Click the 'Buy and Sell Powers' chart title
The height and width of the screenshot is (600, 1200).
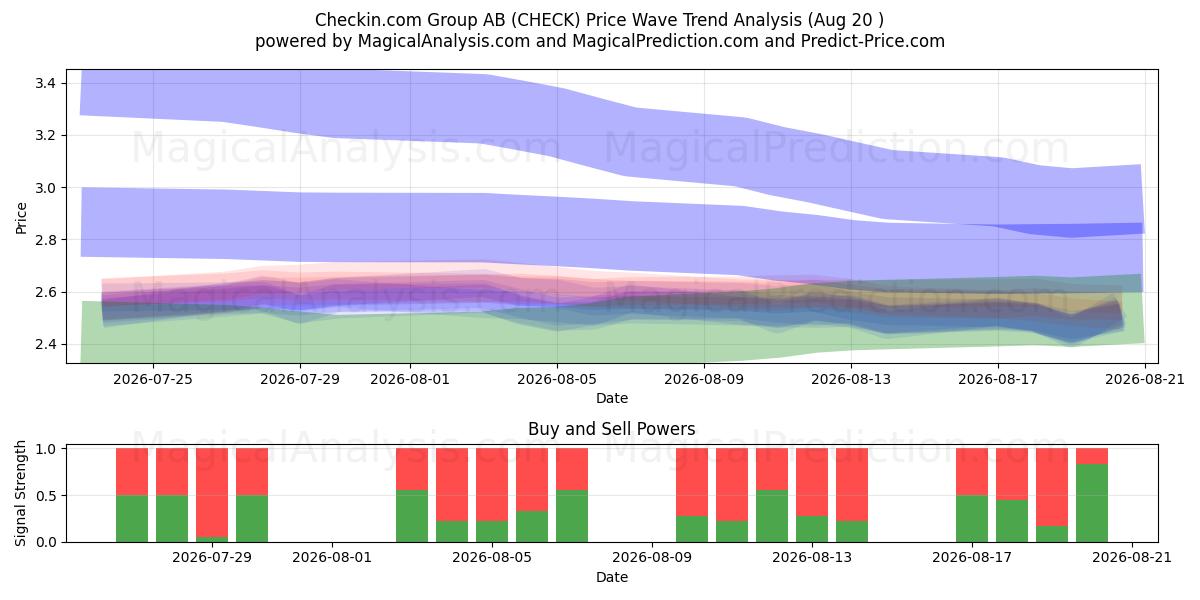point(612,429)
